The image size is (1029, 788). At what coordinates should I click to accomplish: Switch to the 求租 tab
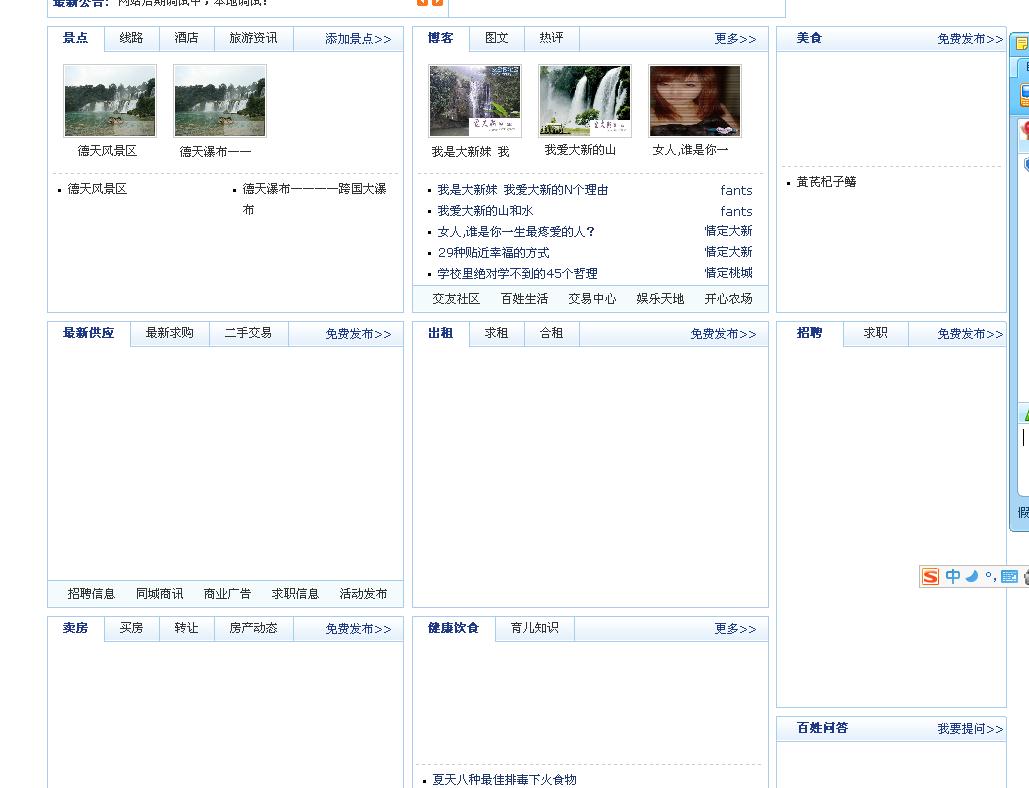[497, 333]
